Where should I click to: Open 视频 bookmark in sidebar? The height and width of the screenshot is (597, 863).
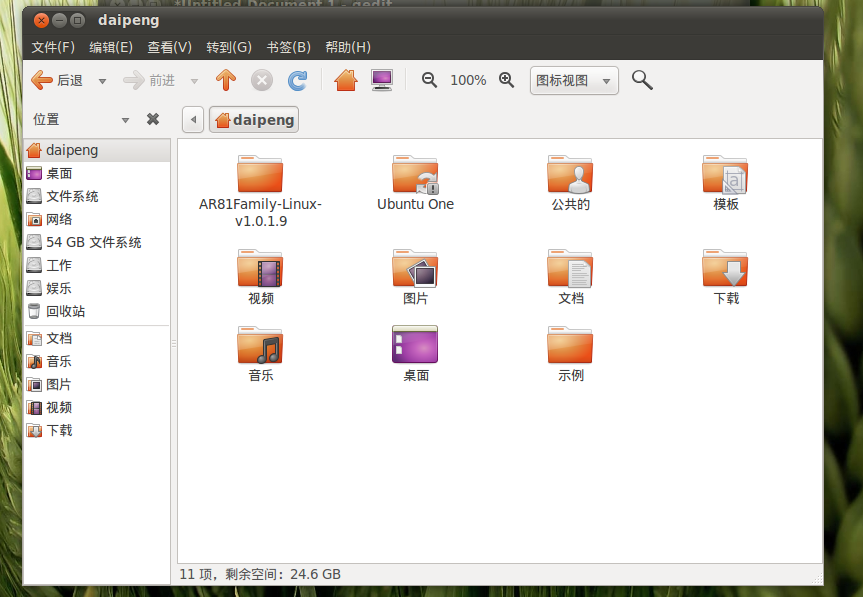click(x=97, y=408)
